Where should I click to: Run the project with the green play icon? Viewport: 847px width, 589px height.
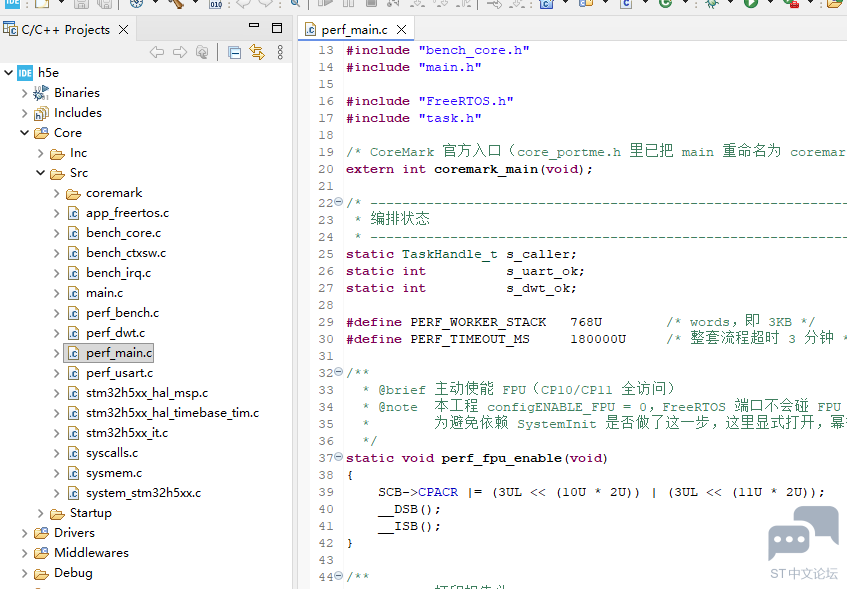751,3
